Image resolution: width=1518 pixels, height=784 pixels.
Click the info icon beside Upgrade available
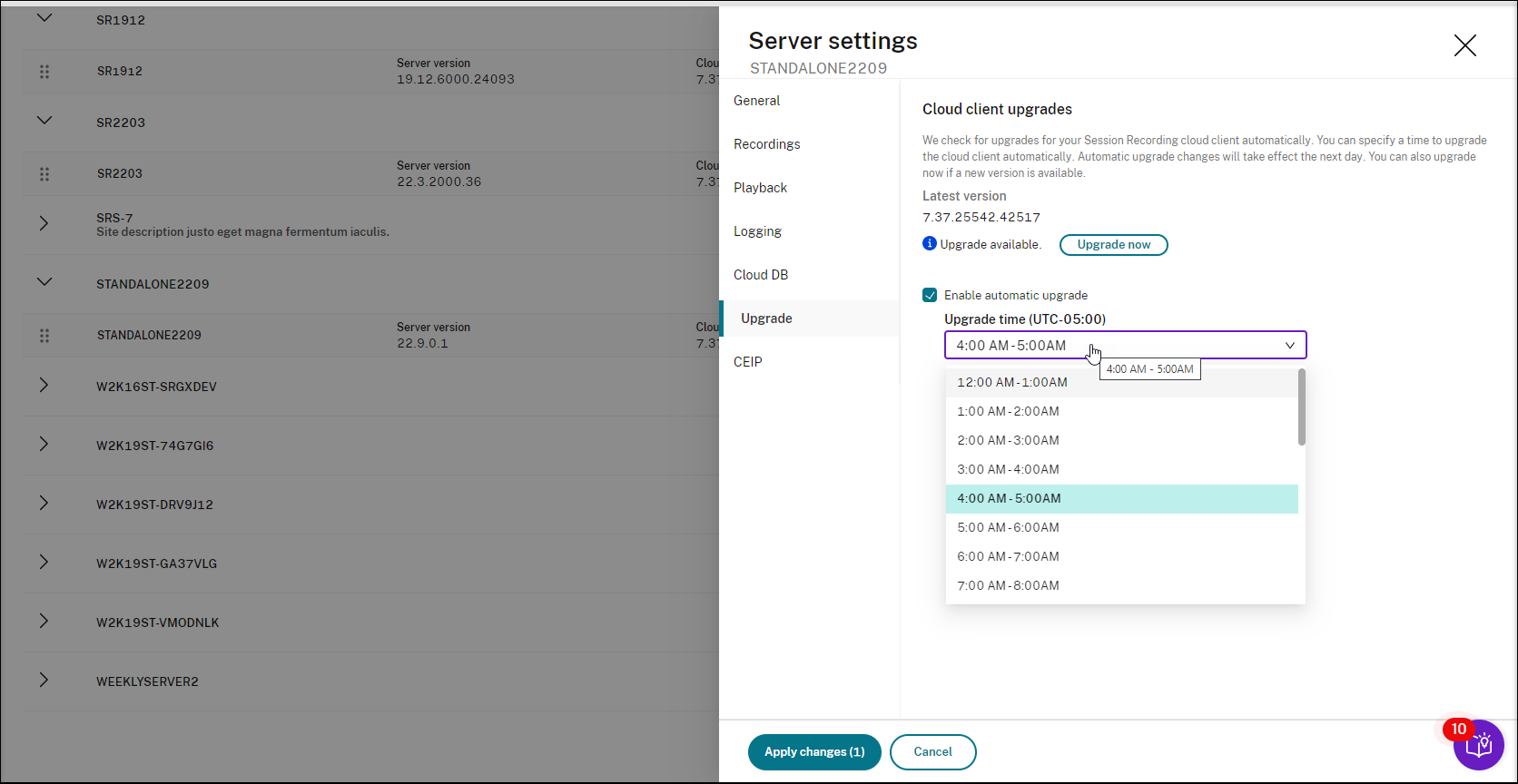pyautogui.click(x=930, y=243)
